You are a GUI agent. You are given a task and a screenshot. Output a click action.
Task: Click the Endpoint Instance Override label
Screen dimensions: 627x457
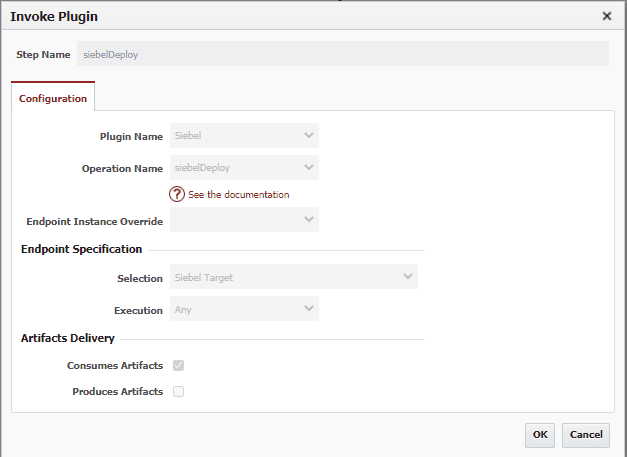(x=94, y=222)
